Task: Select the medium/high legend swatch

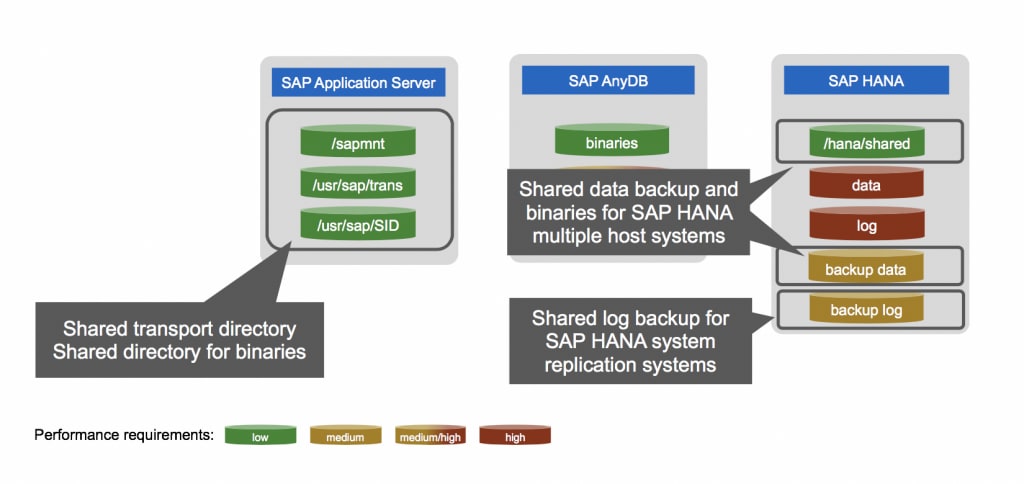Action: [431, 435]
